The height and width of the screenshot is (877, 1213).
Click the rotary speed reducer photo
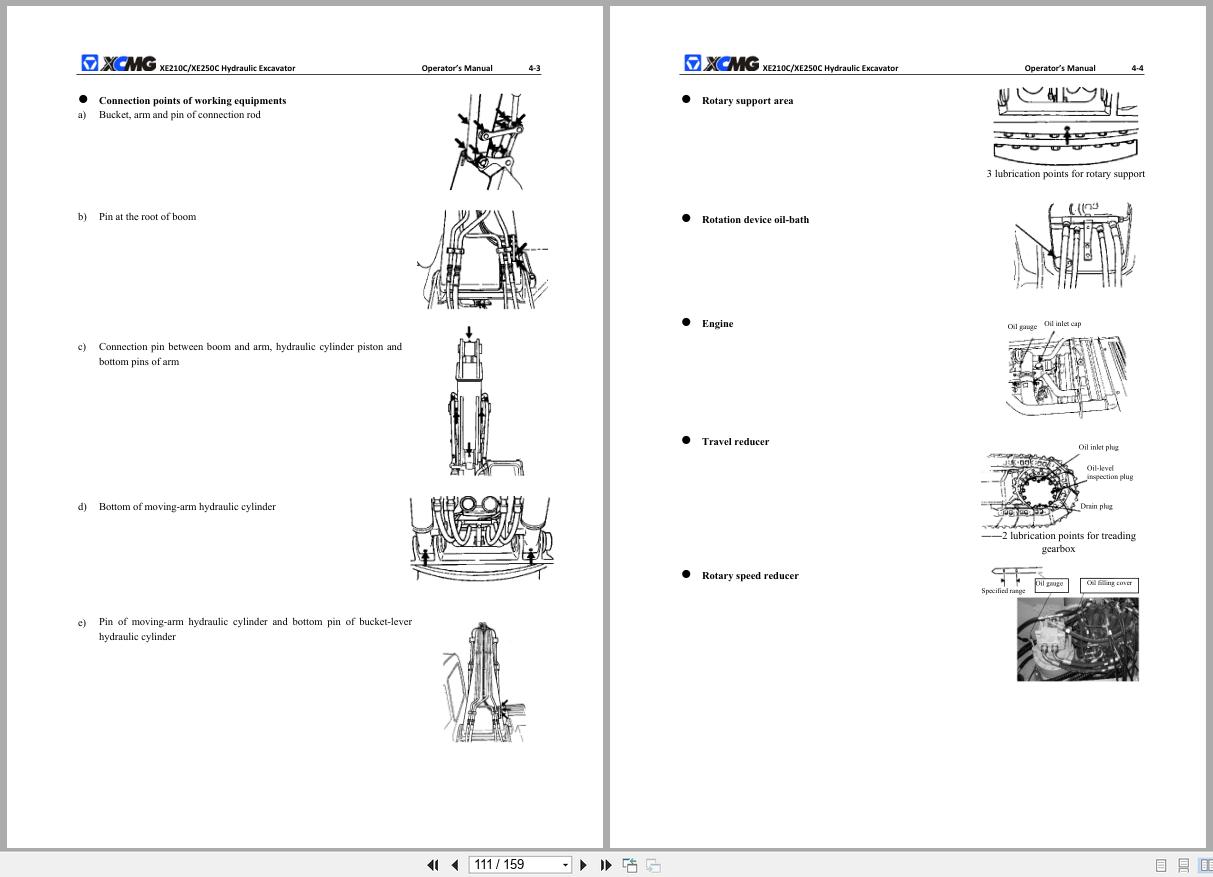[x=1078, y=639]
